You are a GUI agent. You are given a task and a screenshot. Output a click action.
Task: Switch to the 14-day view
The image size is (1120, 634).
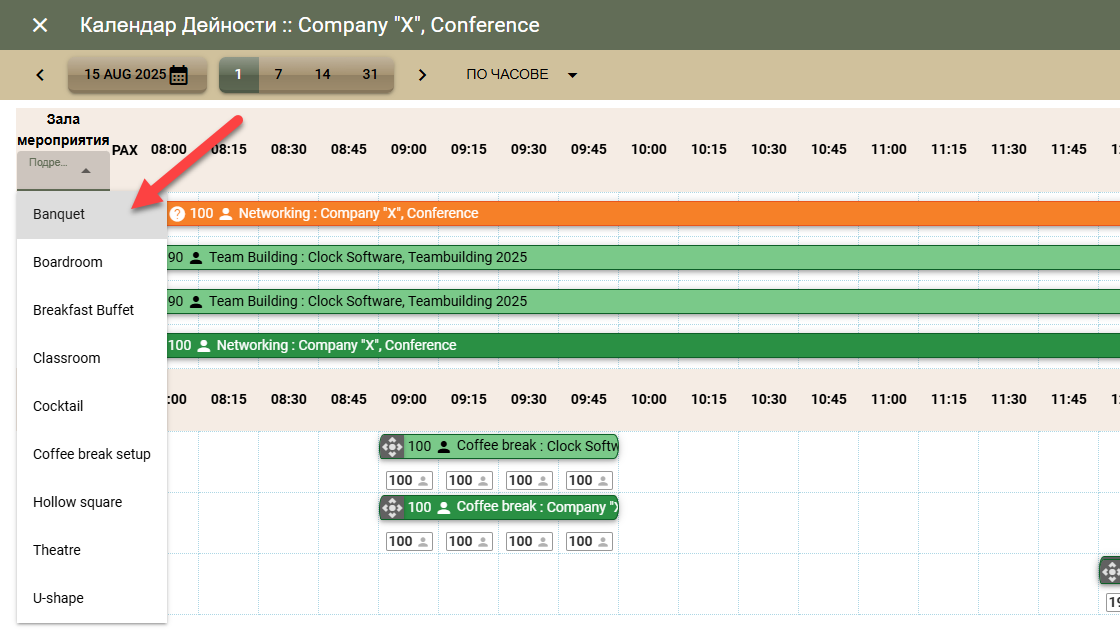(323, 74)
